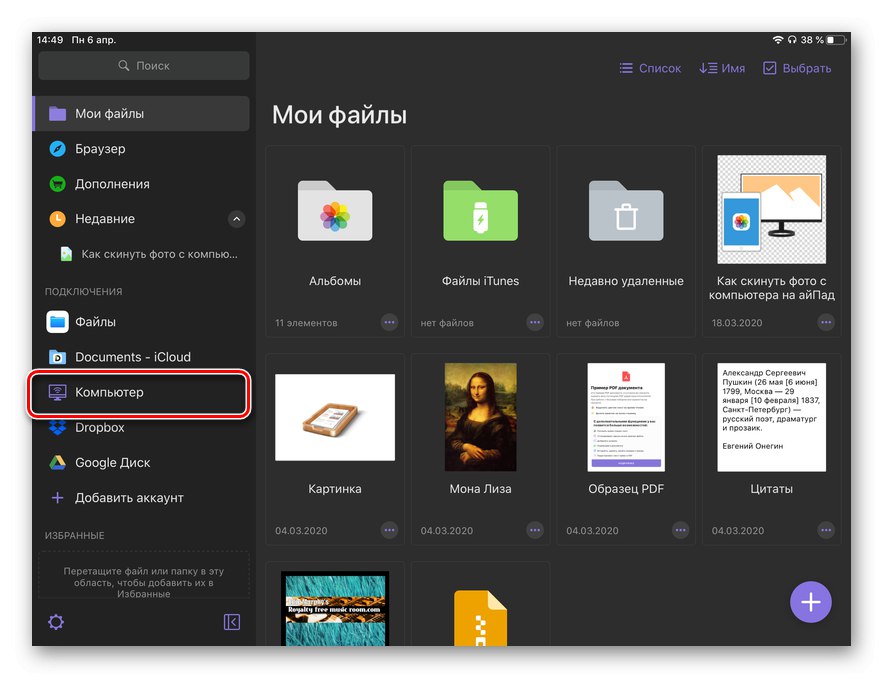Open Файлы connection
This screenshot has height=678, width=883.
coord(141,322)
